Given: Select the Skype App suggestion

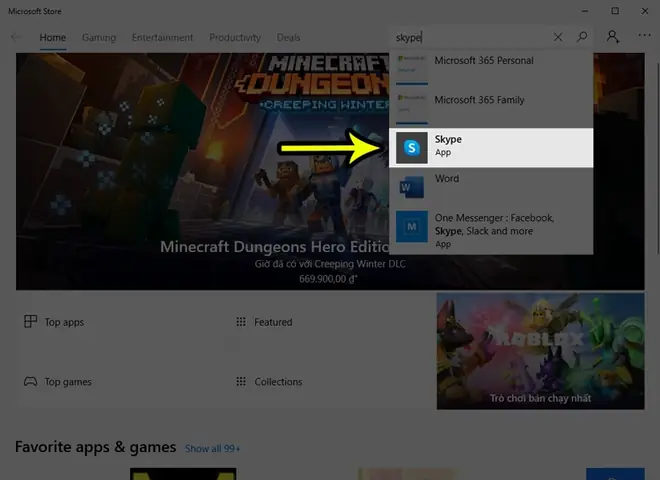Looking at the screenshot, I should (x=491, y=148).
